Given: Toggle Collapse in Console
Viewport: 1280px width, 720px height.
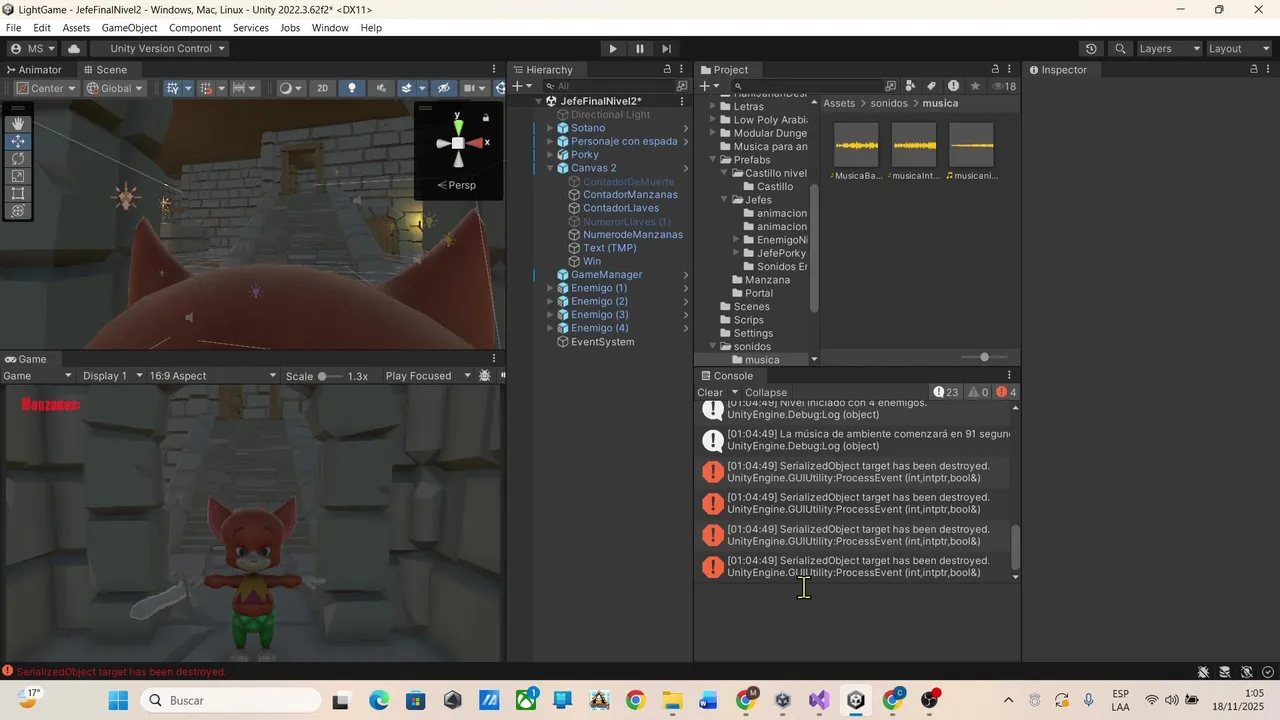Looking at the screenshot, I should 766,392.
